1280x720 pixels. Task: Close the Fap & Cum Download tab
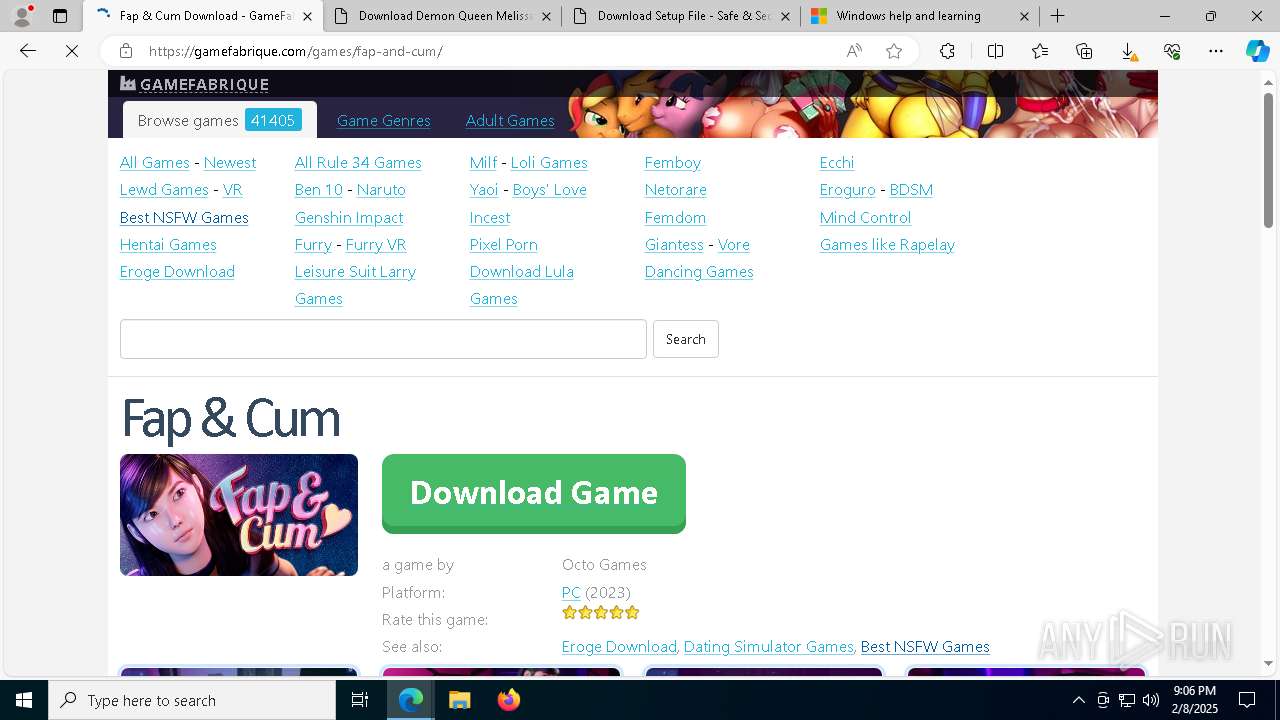pyautogui.click(x=307, y=16)
